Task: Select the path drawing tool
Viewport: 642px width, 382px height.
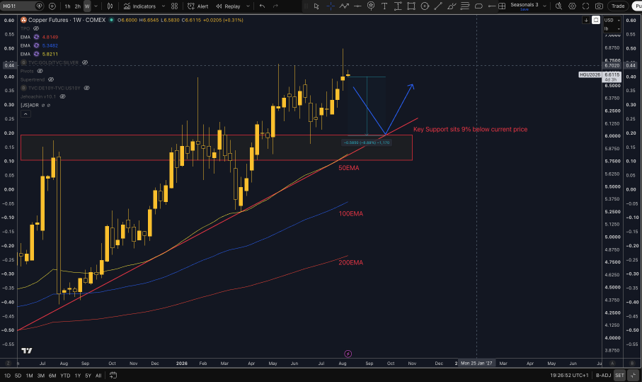Action: (344, 6)
